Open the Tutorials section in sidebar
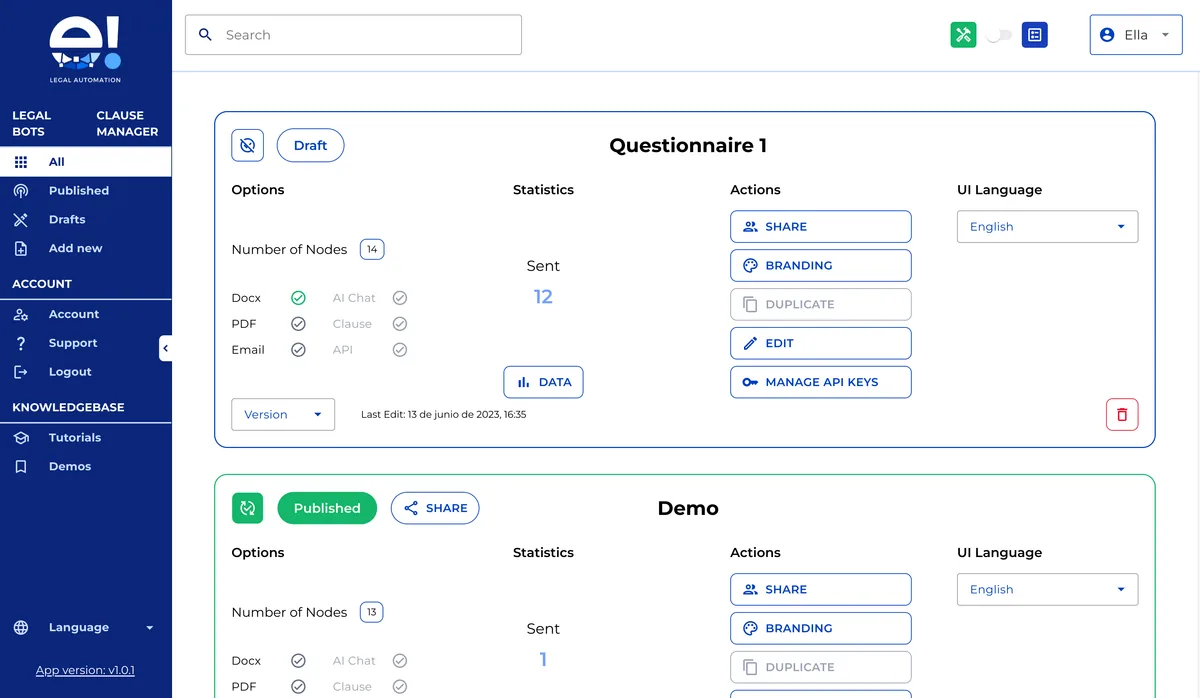Image resolution: width=1200 pixels, height=698 pixels. pos(74,437)
